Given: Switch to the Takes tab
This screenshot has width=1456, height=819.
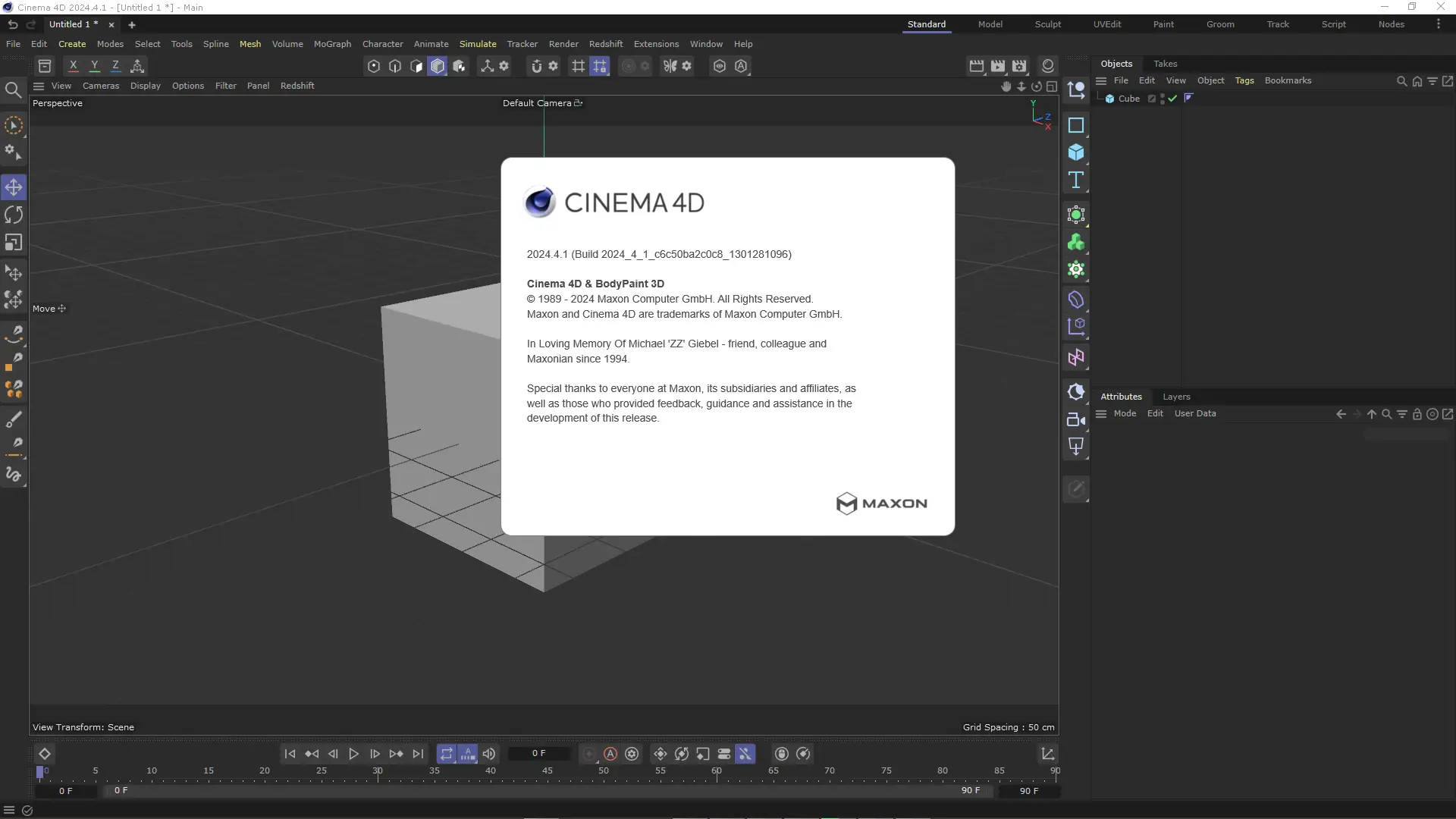Looking at the screenshot, I should (1165, 64).
